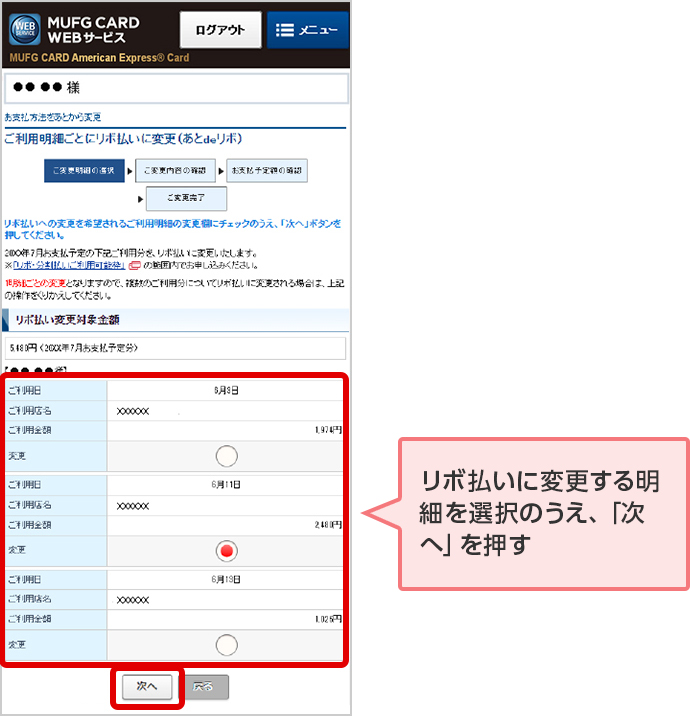Click the 5,480円 payment amount box
The height and width of the screenshot is (716, 690).
(x=176, y=348)
